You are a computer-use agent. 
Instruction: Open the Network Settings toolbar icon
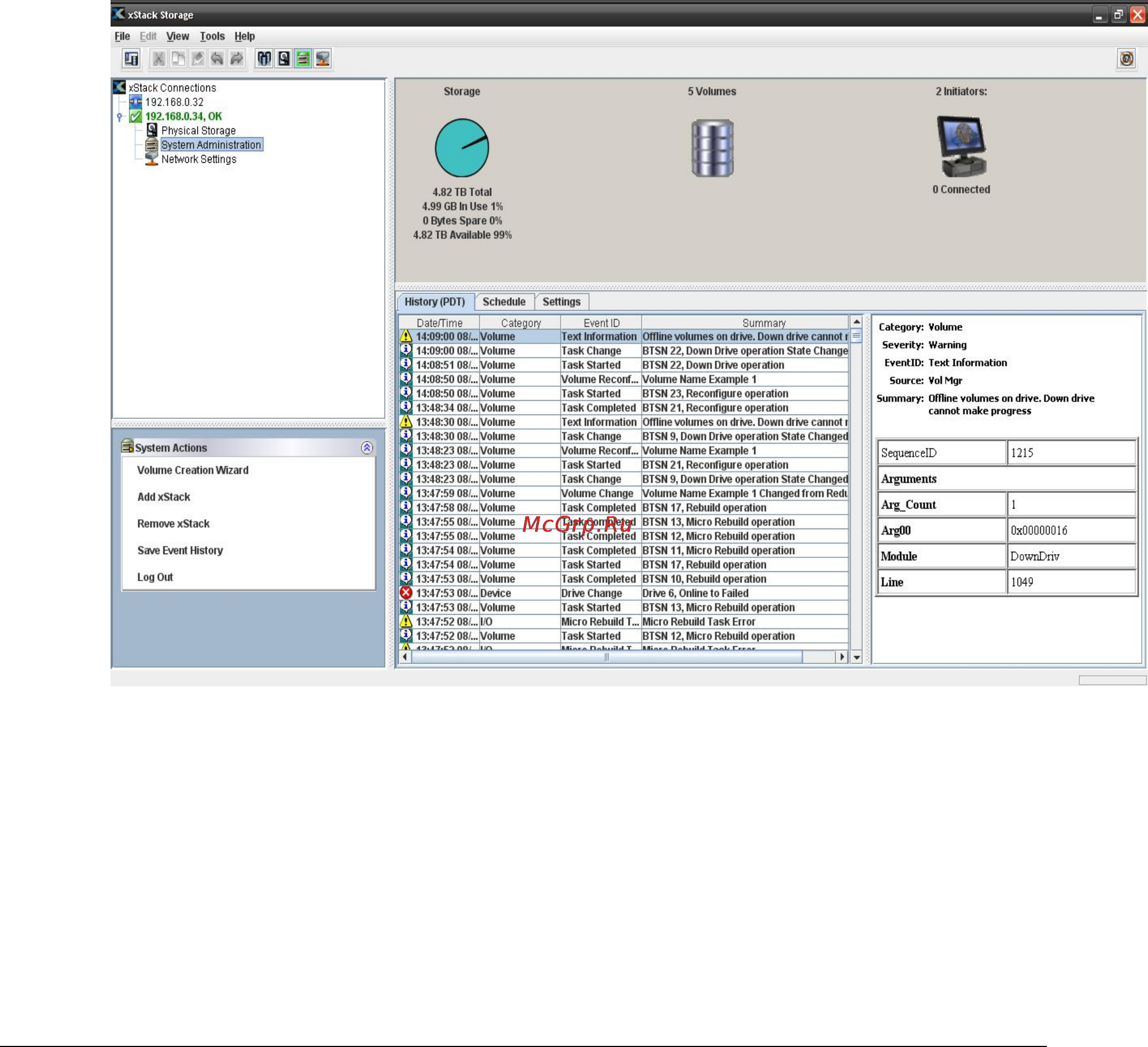pos(323,59)
